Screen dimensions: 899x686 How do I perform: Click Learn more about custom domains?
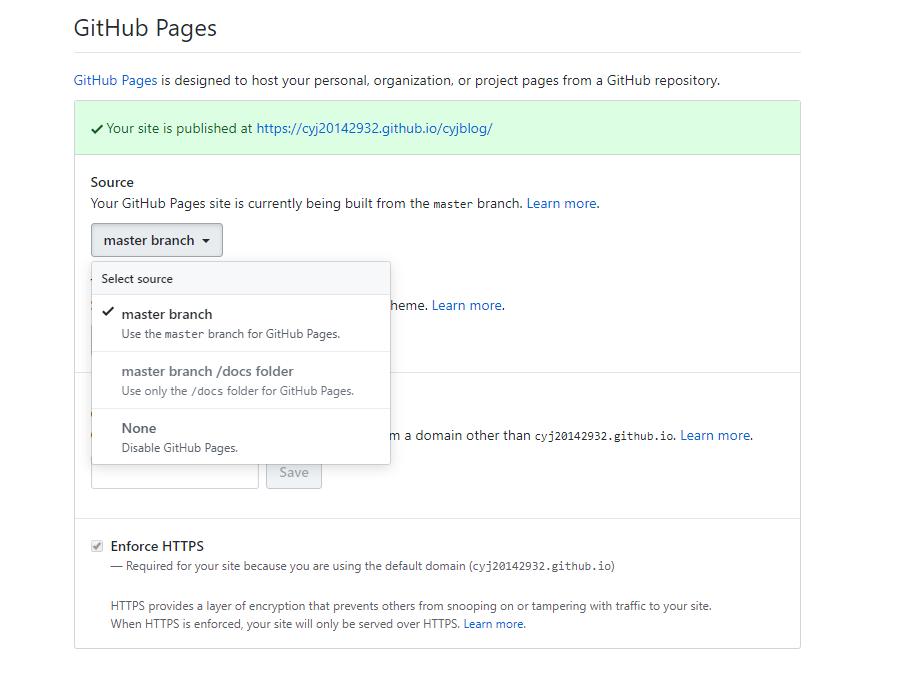715,435
